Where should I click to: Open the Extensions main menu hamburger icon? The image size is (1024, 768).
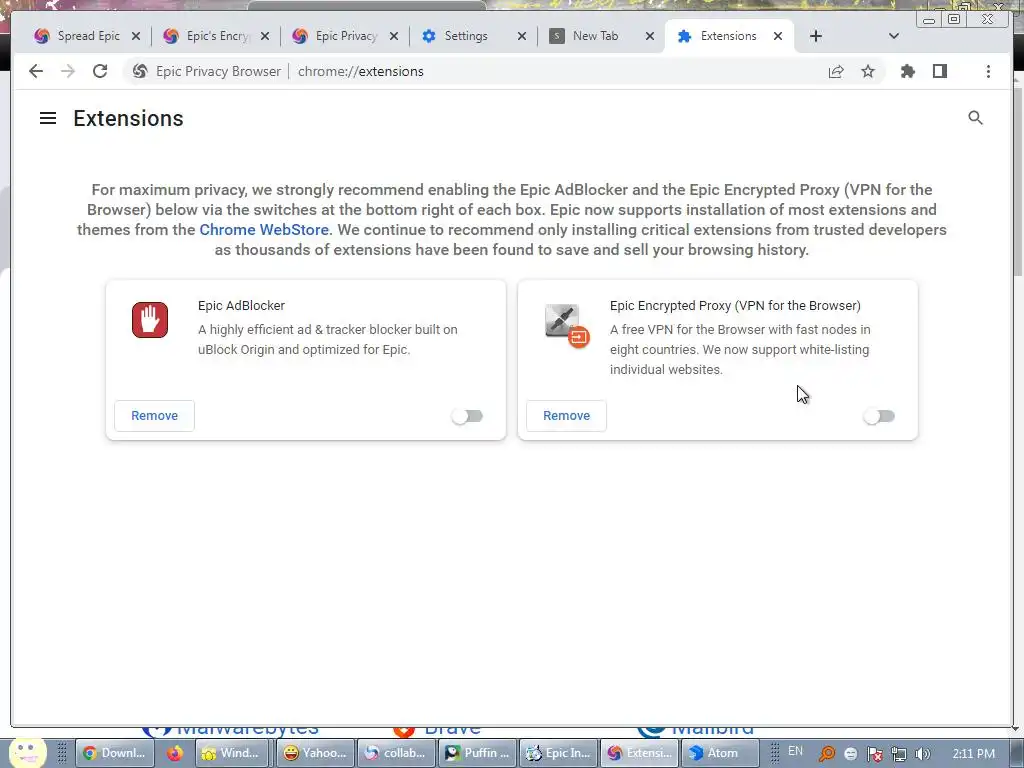coord(48,118)
